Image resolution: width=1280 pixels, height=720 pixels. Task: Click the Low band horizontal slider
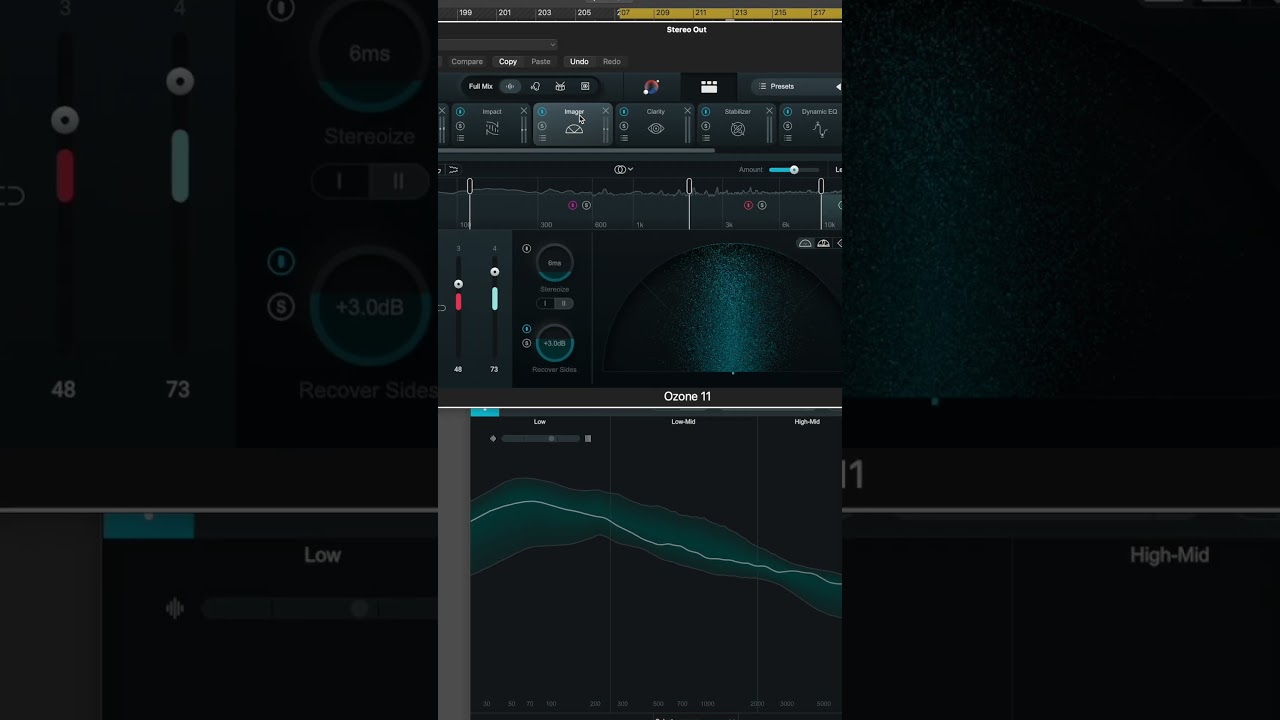[x=541, y=438]
